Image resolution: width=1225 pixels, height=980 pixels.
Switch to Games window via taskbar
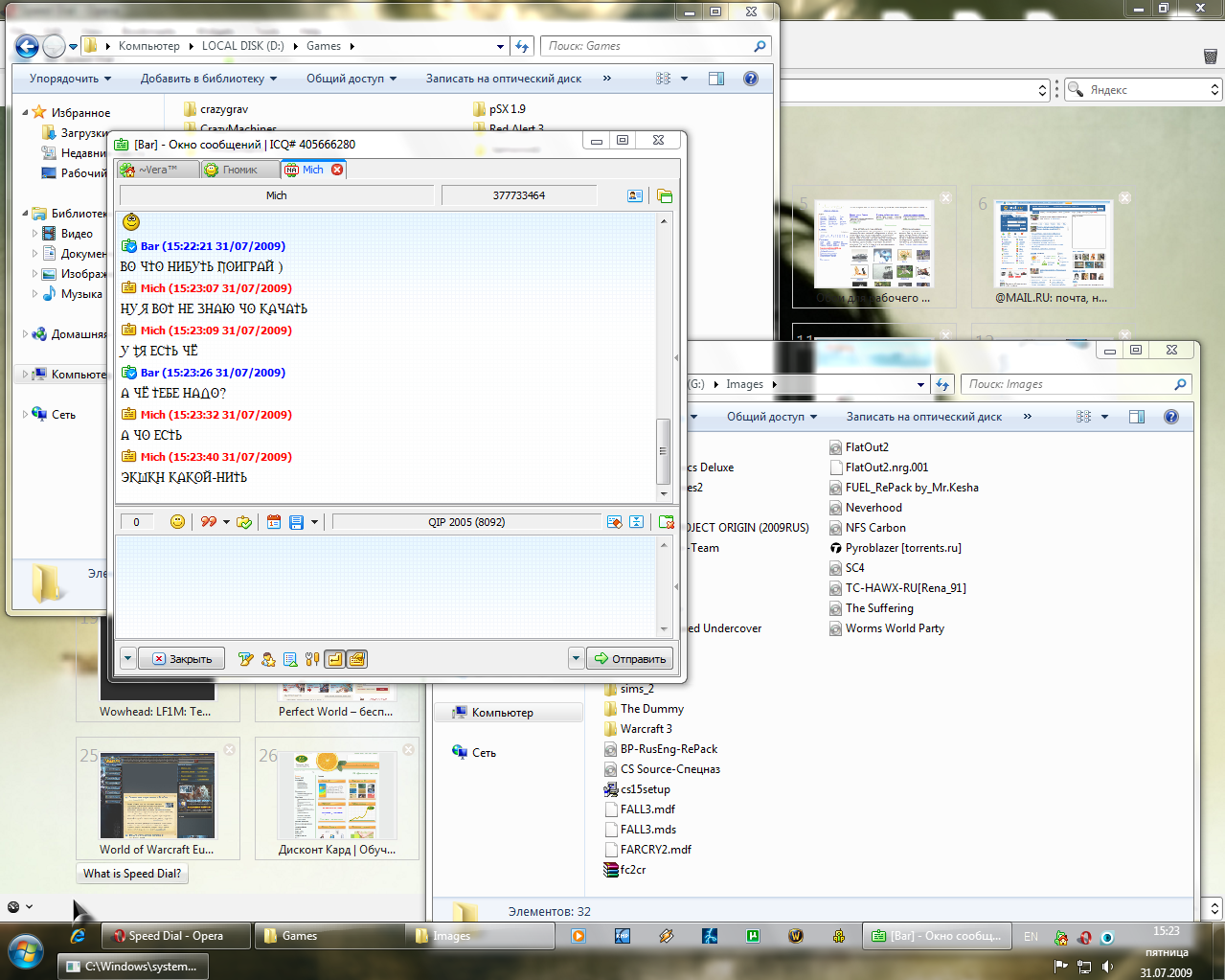pyautogui.click(x=328, y=936)
